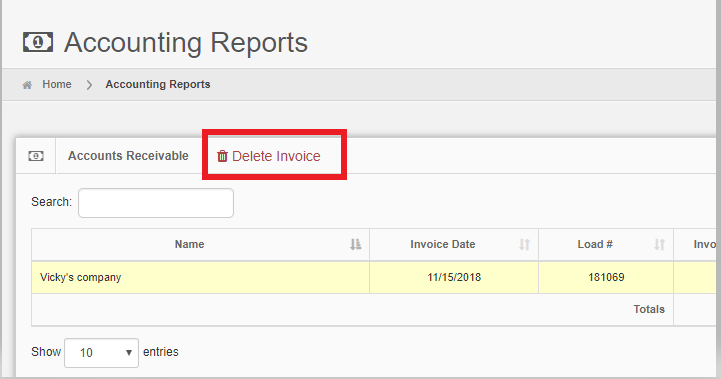
Task: Sort table by Name column
Action: tap(200, 244)
